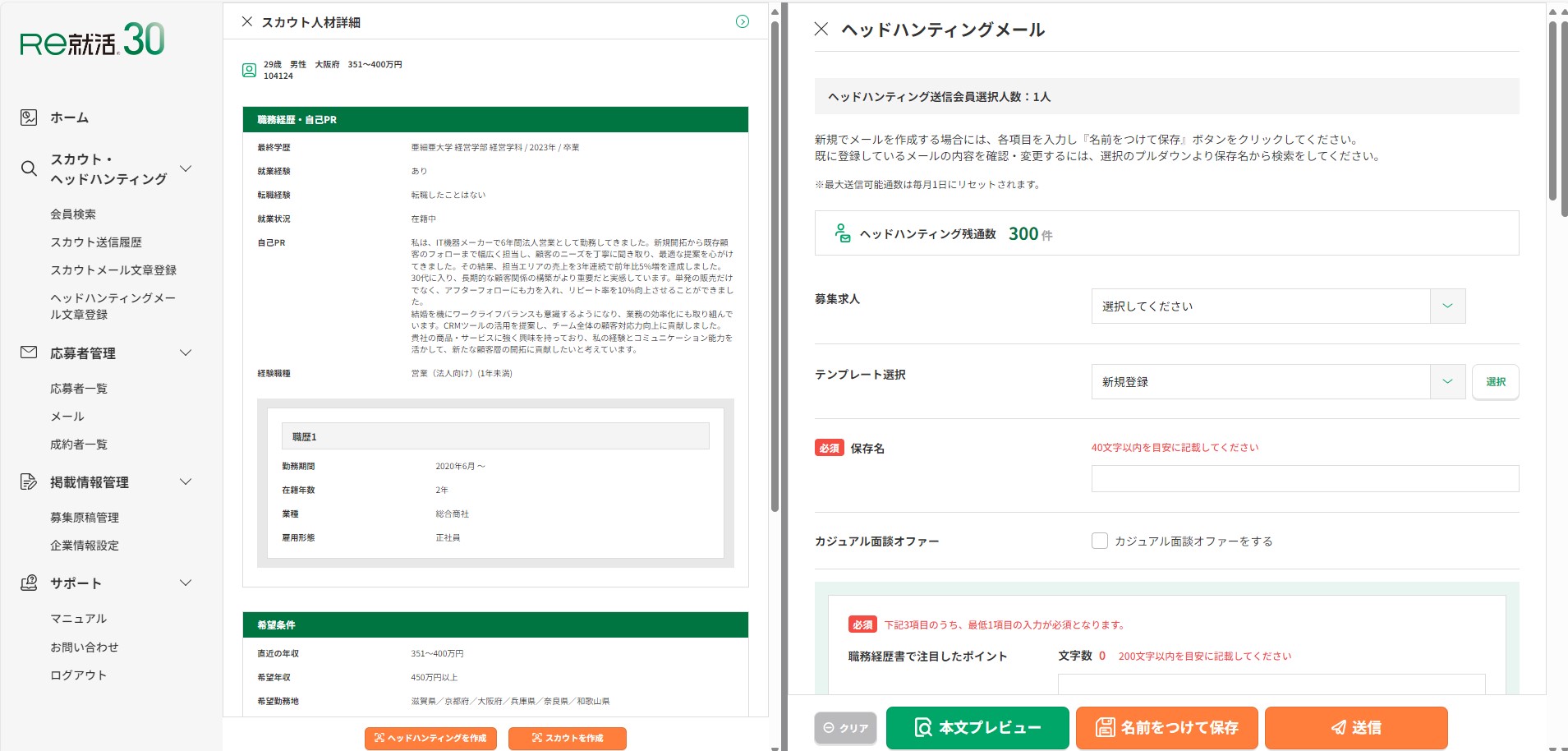Click the Home icon in sidebar
1568x751 pixels.
[x=29, y=117]
